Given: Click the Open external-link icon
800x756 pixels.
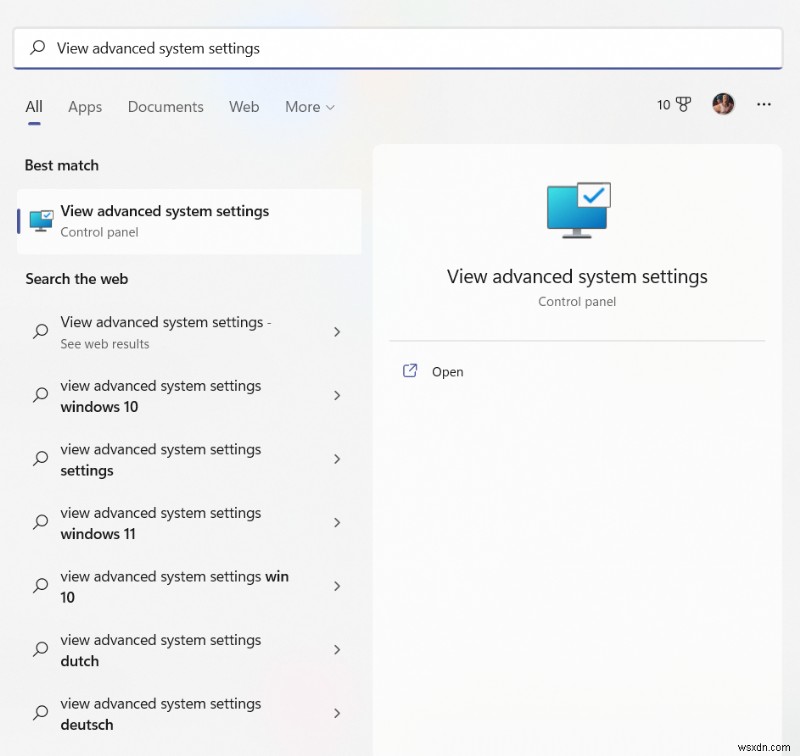Looking at the screenshot, I should point(410,371).
